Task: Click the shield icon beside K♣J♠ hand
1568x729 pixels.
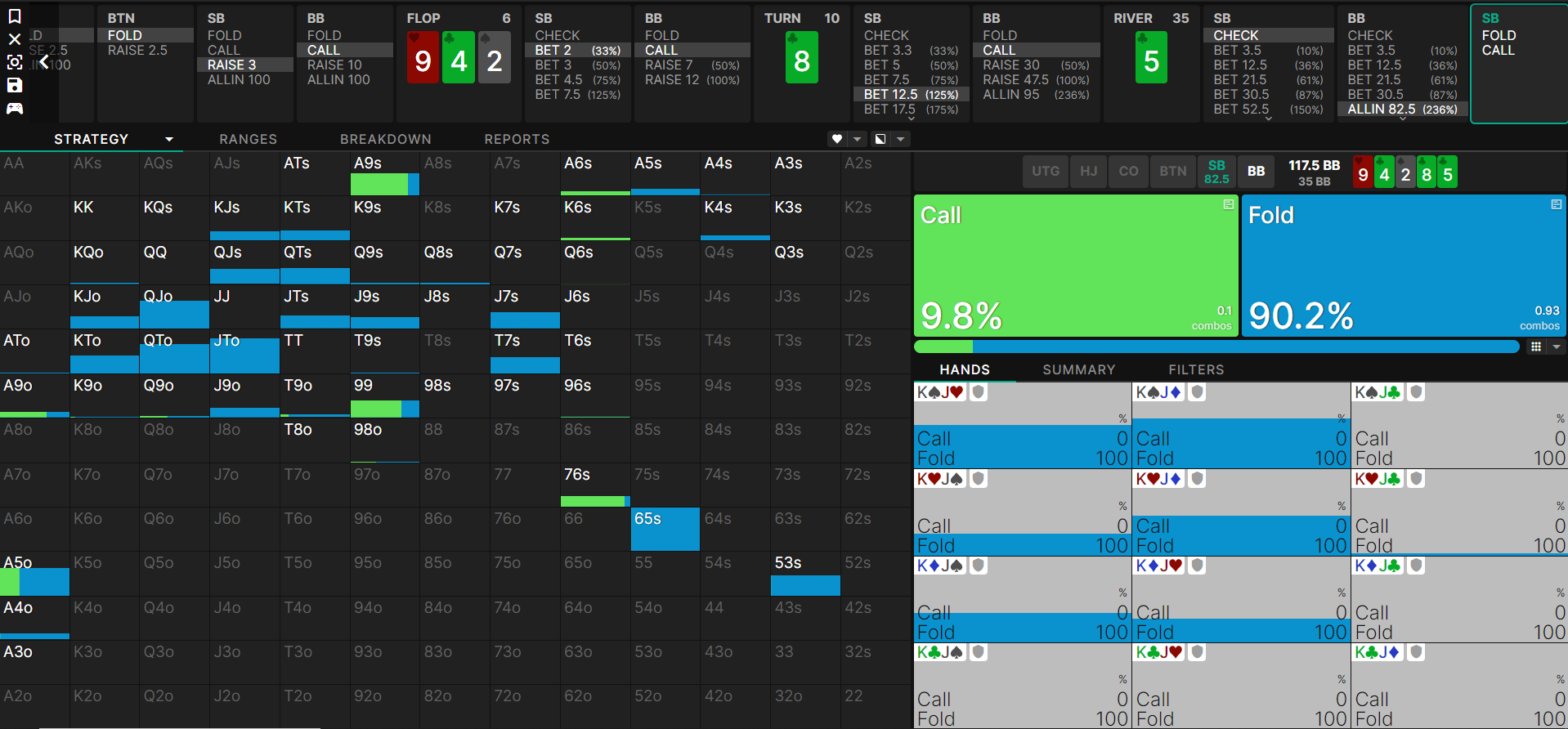Action: 979,652
